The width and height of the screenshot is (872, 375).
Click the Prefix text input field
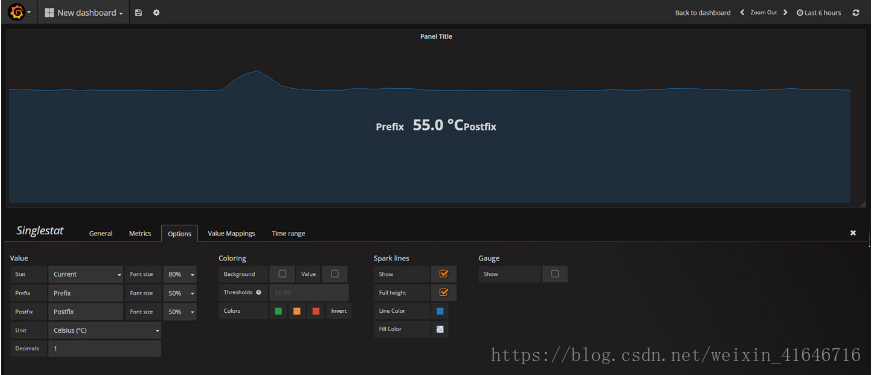point(86,293)
